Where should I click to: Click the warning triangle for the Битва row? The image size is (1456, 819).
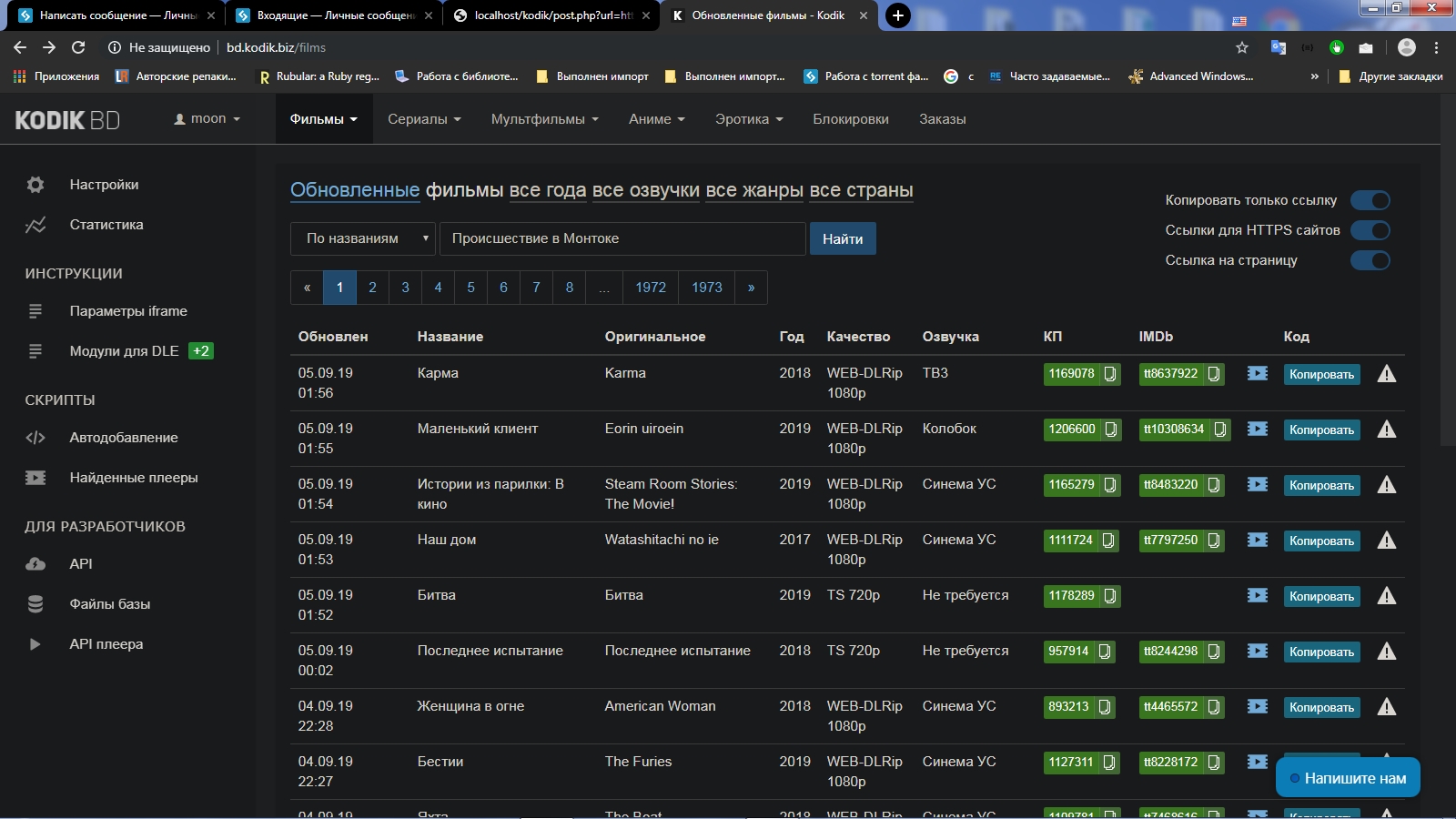click(1386, 596)
